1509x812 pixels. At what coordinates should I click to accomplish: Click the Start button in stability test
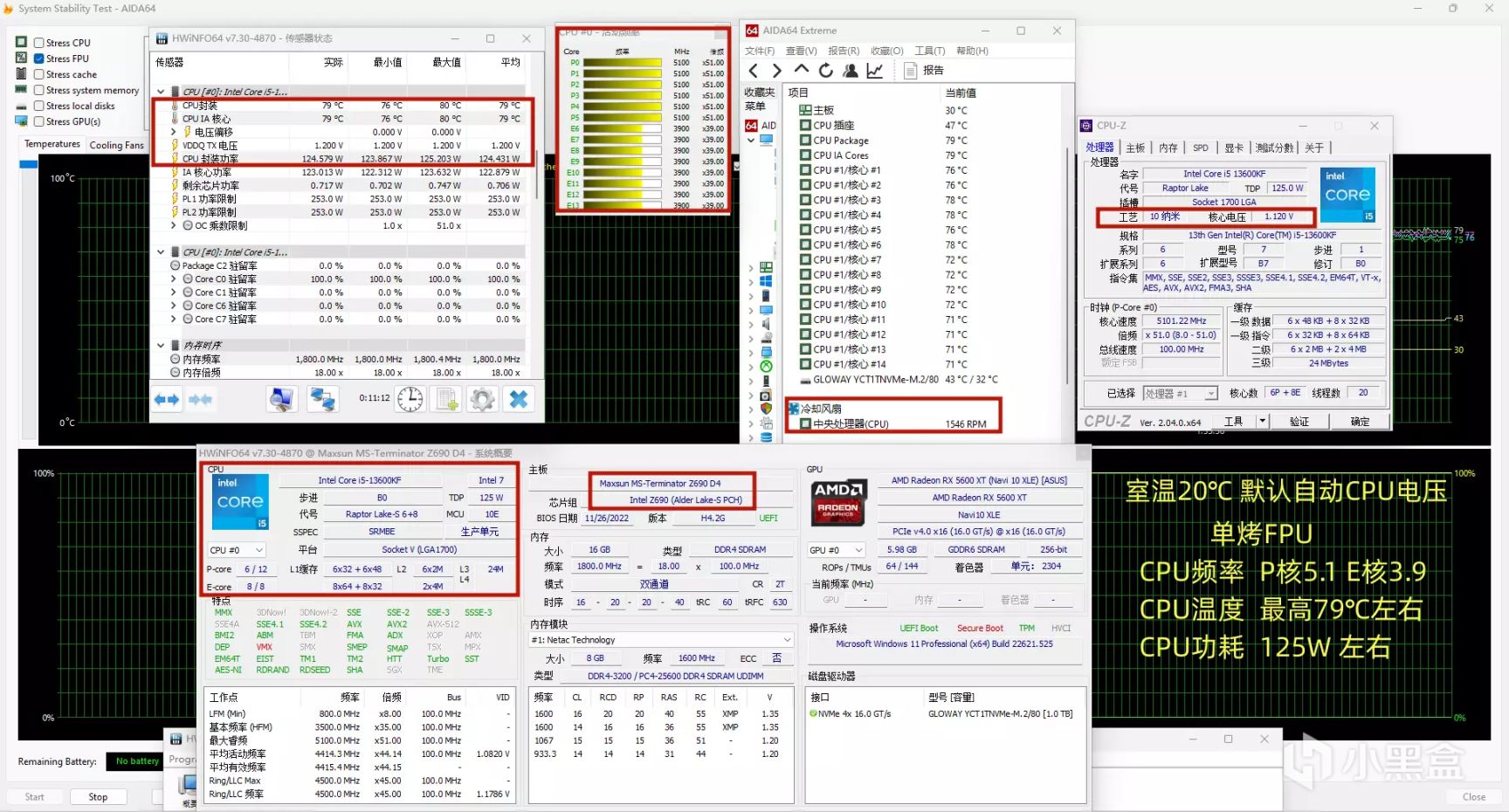click(34, 797)
